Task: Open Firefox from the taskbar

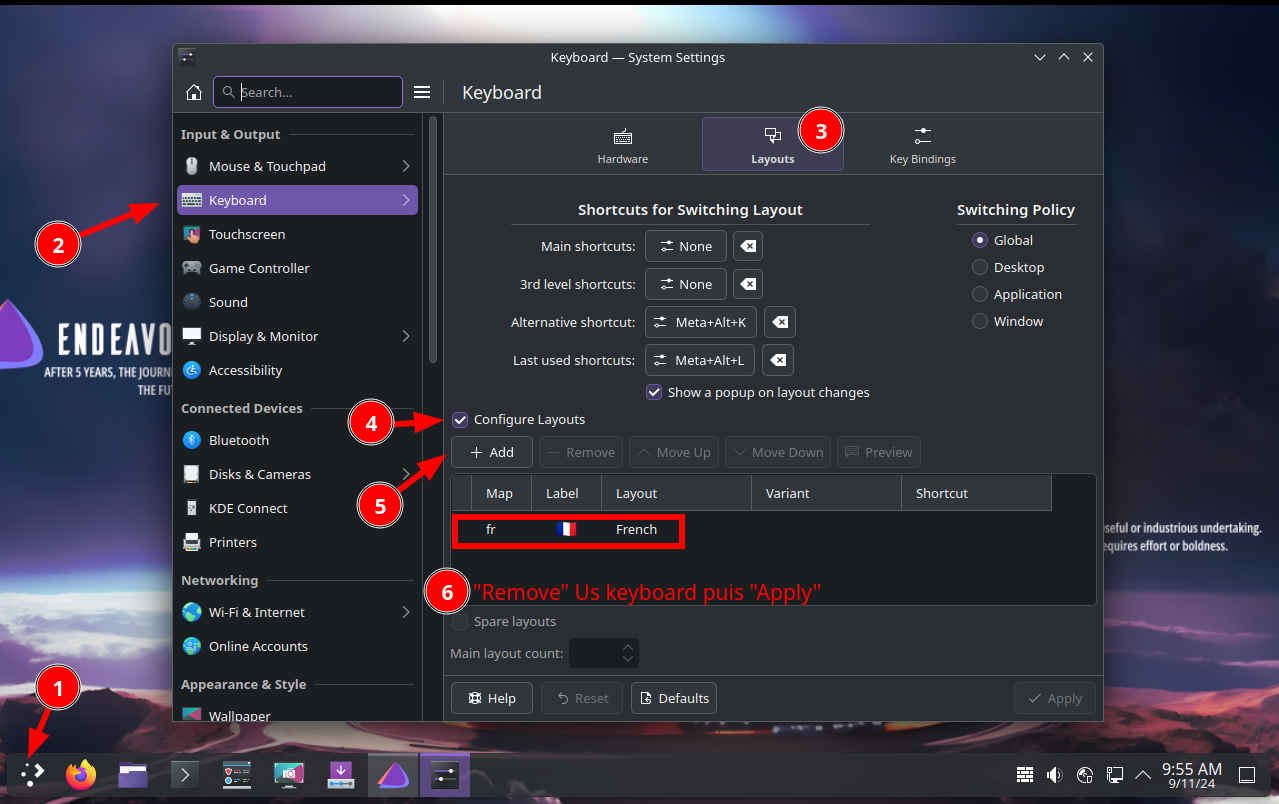Action: (80, 774)
